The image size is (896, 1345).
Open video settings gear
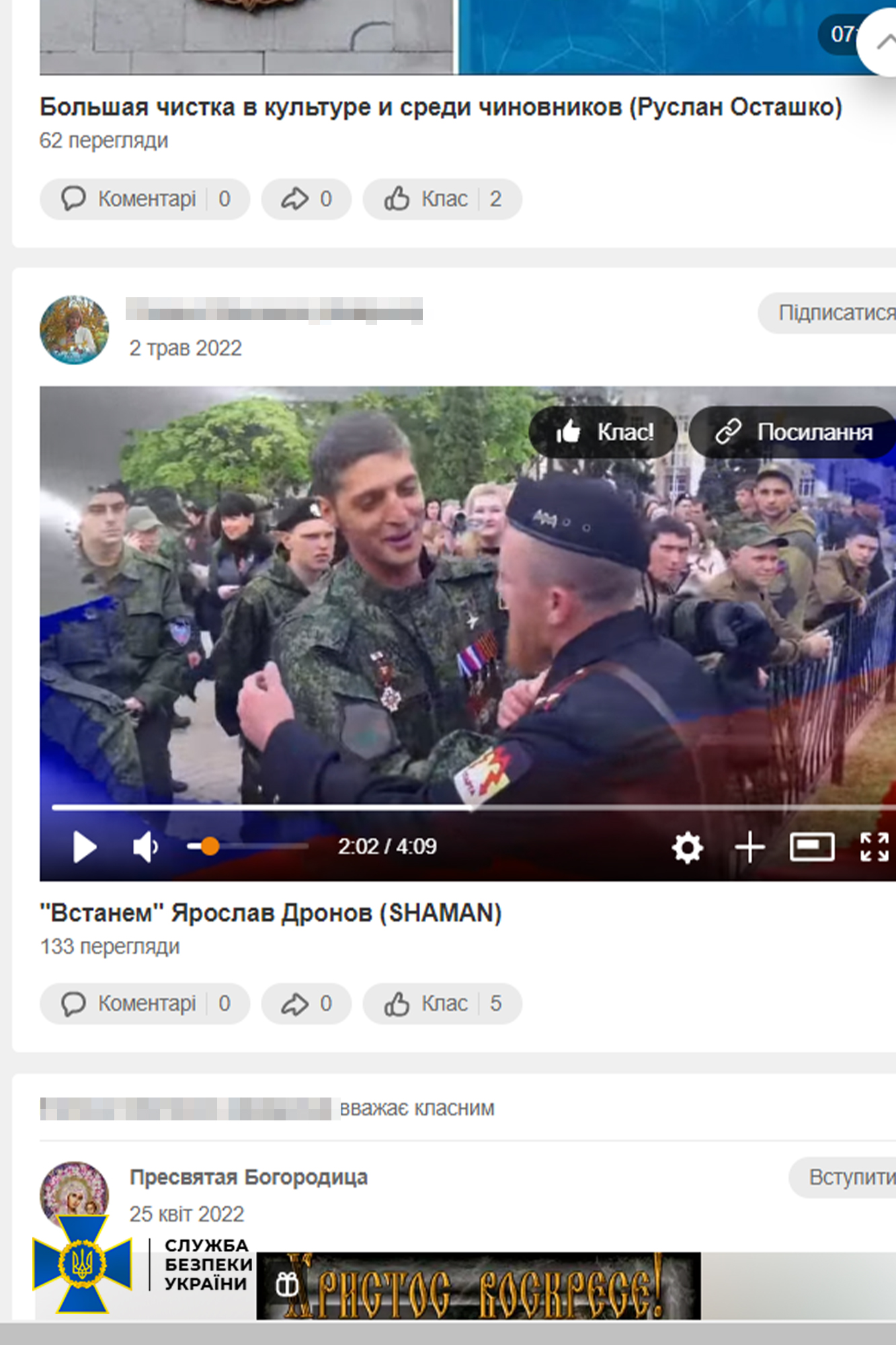coord(688,847)
